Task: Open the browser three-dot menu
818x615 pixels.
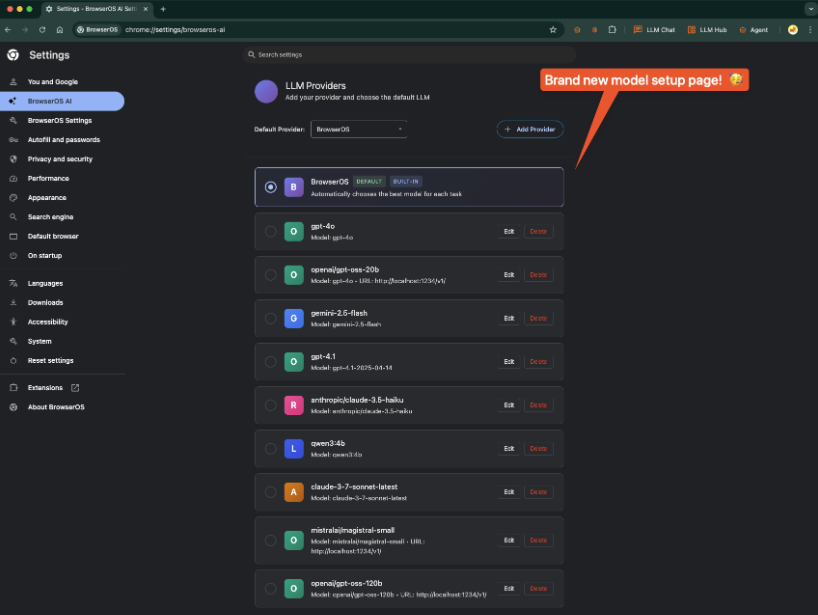Action: tap(810, 30)
